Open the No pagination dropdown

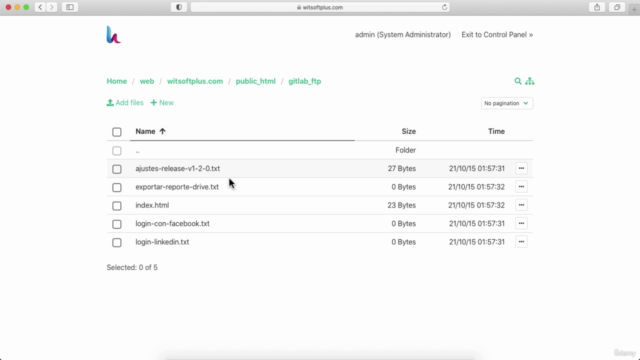(x=507, y=103)
